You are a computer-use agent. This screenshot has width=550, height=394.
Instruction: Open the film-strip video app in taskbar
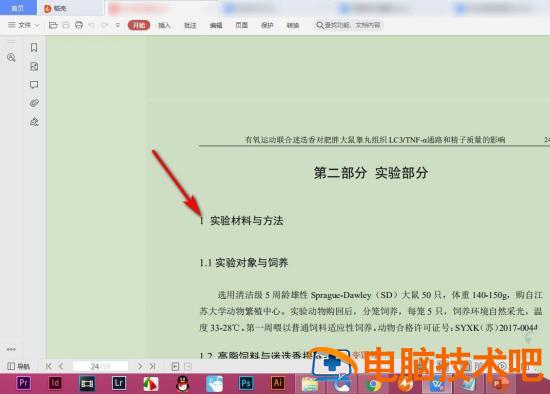point(87,383)
